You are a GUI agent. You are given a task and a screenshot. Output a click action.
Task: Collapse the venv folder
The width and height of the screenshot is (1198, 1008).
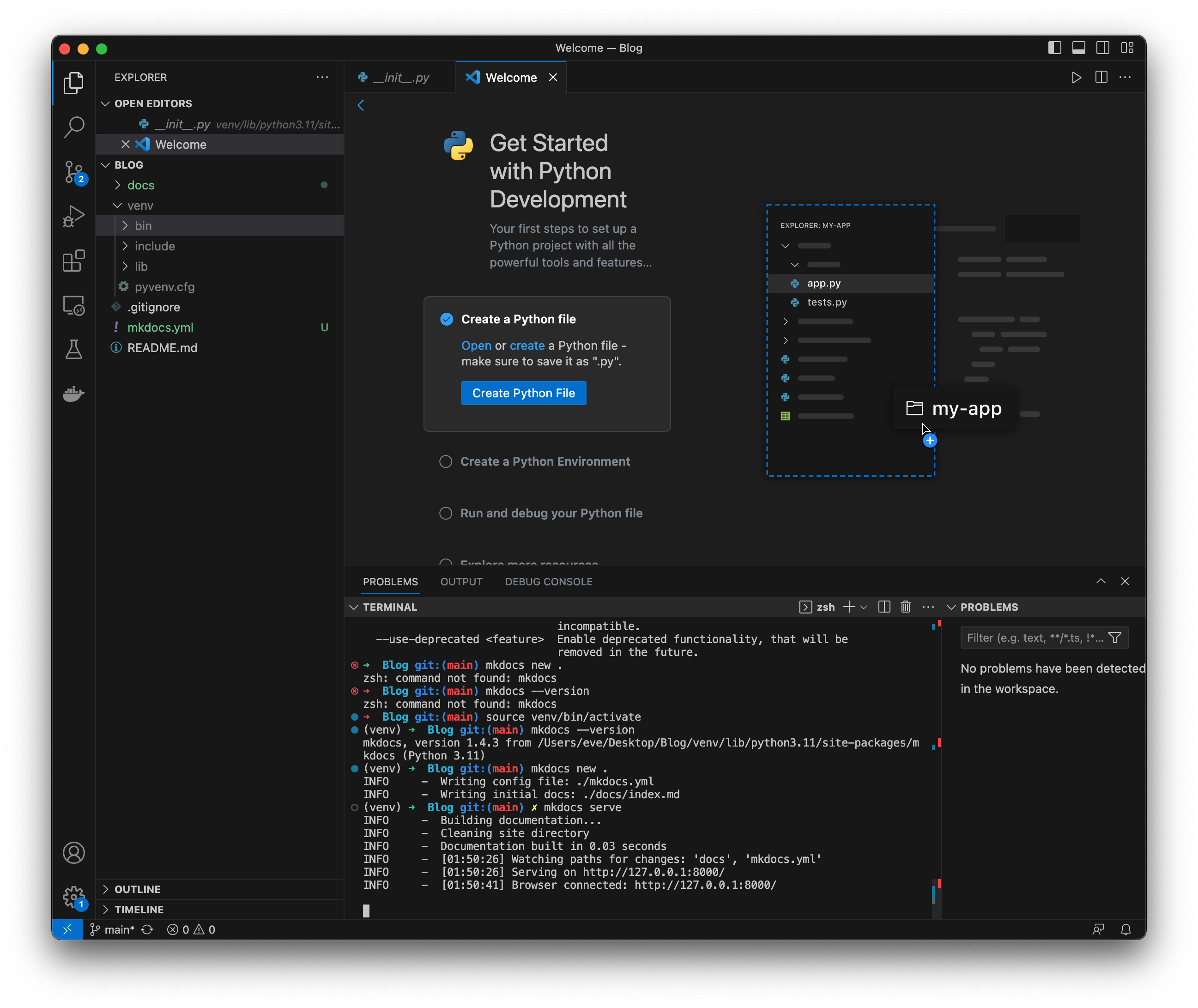[220, 205]
